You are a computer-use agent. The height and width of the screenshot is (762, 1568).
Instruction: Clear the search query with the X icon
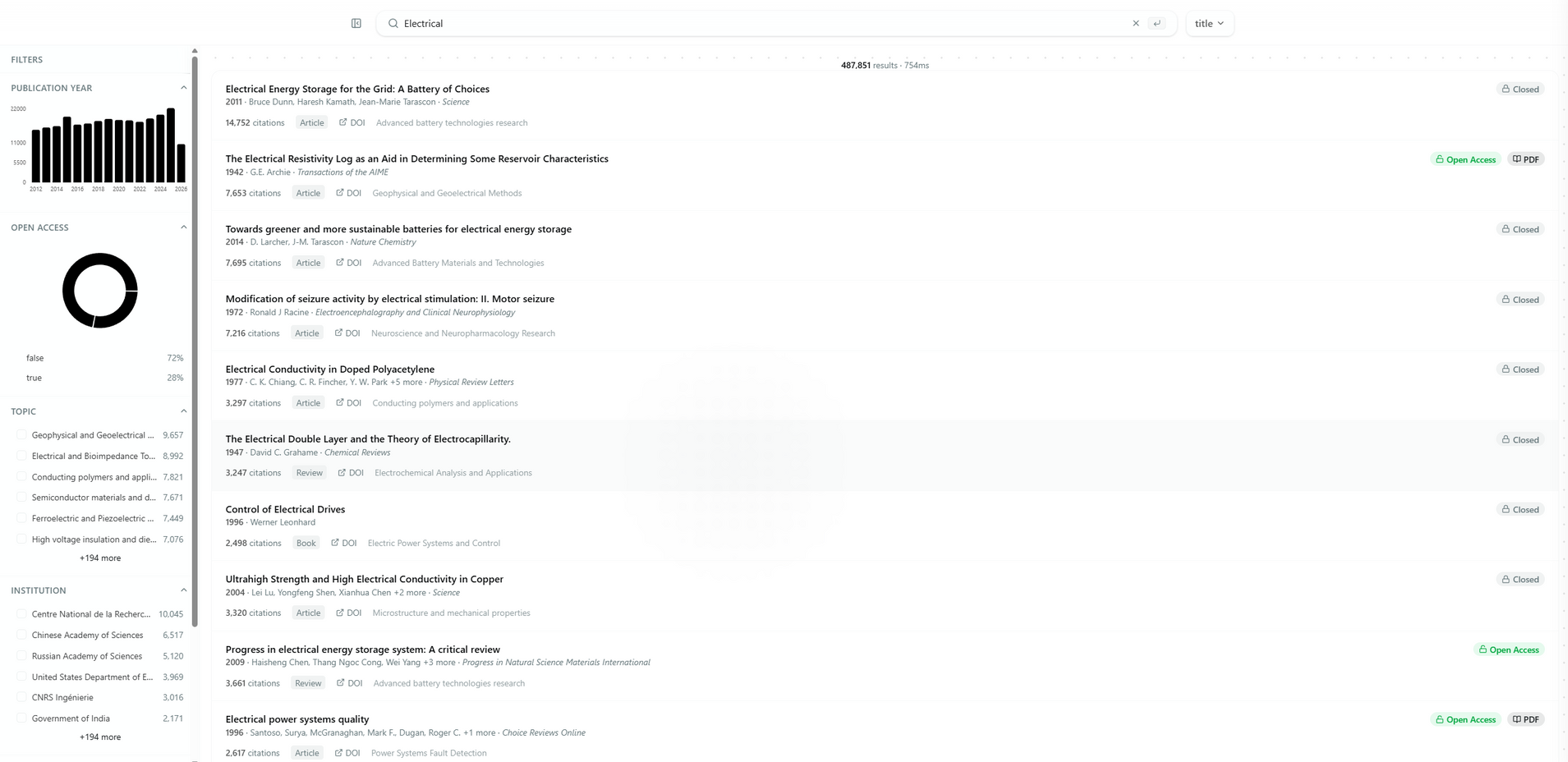pos(1136,24)
